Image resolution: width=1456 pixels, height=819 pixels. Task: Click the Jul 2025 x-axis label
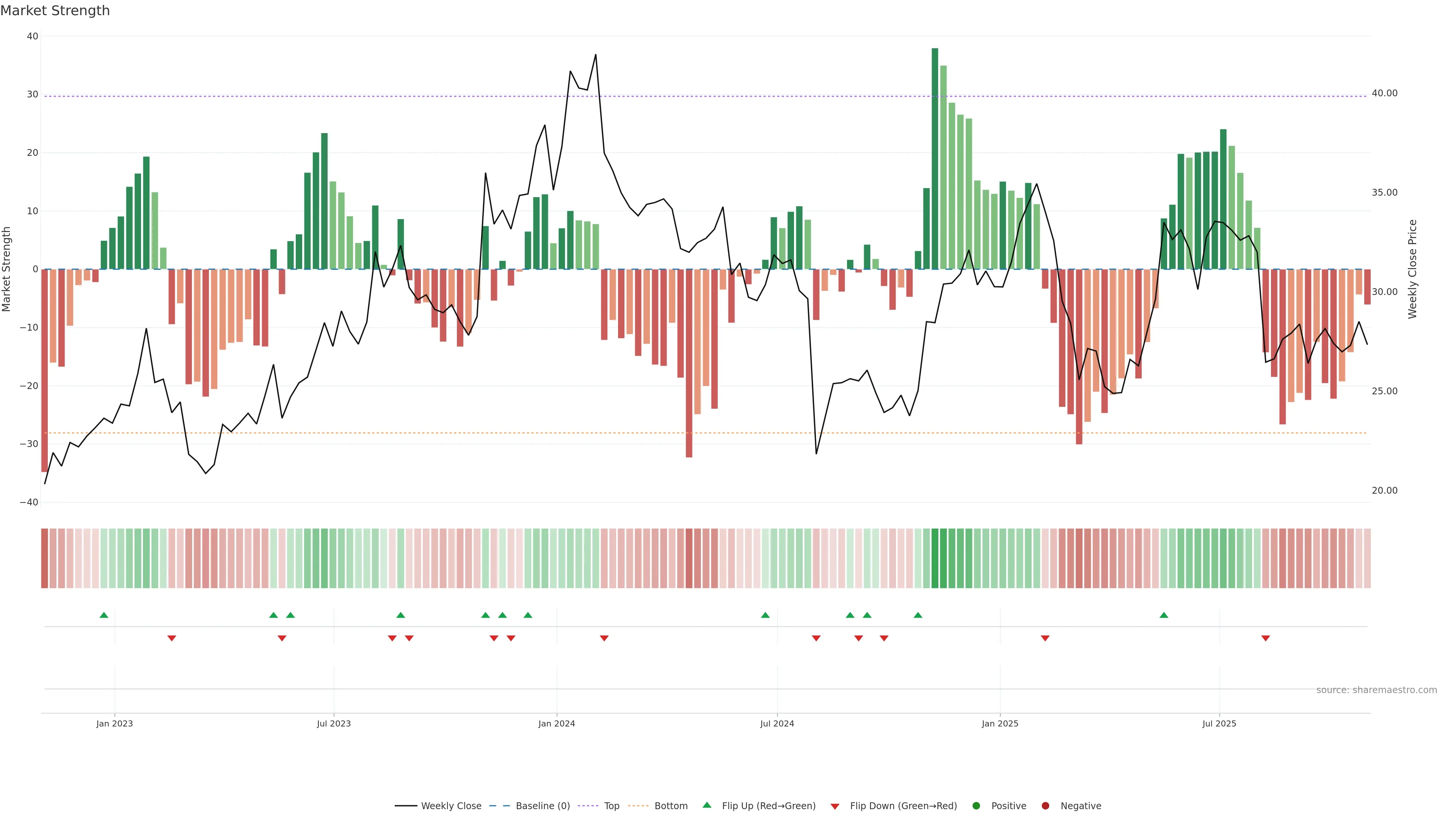[1219, 723]
